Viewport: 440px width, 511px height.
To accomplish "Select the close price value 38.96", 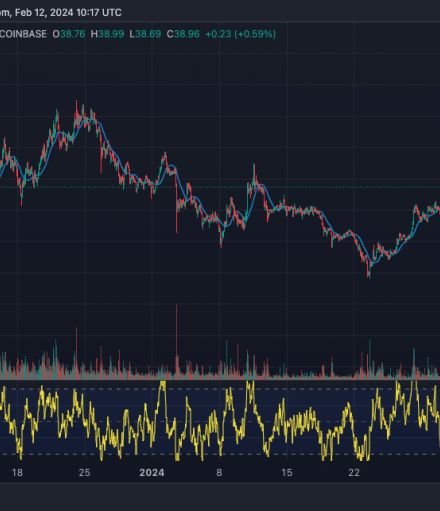I will click(x=187, y=34).
